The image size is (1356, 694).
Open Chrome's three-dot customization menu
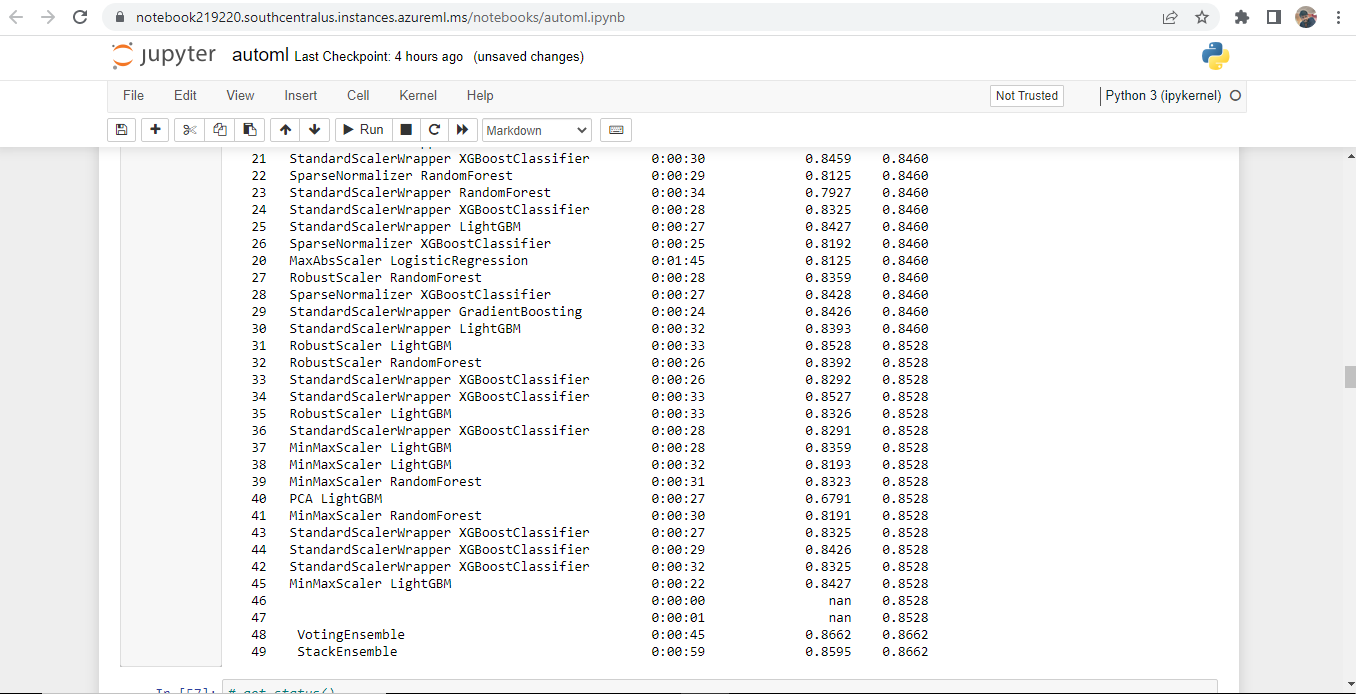[1337, 17]
